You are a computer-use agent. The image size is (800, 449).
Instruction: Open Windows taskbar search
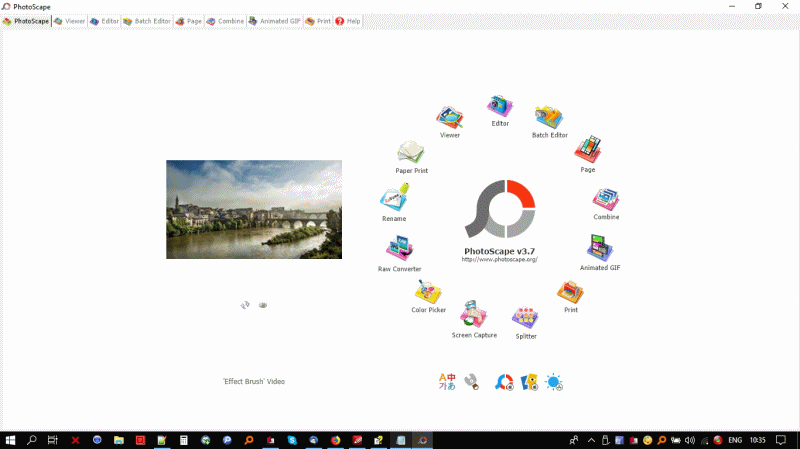click(x=32, y=440)
